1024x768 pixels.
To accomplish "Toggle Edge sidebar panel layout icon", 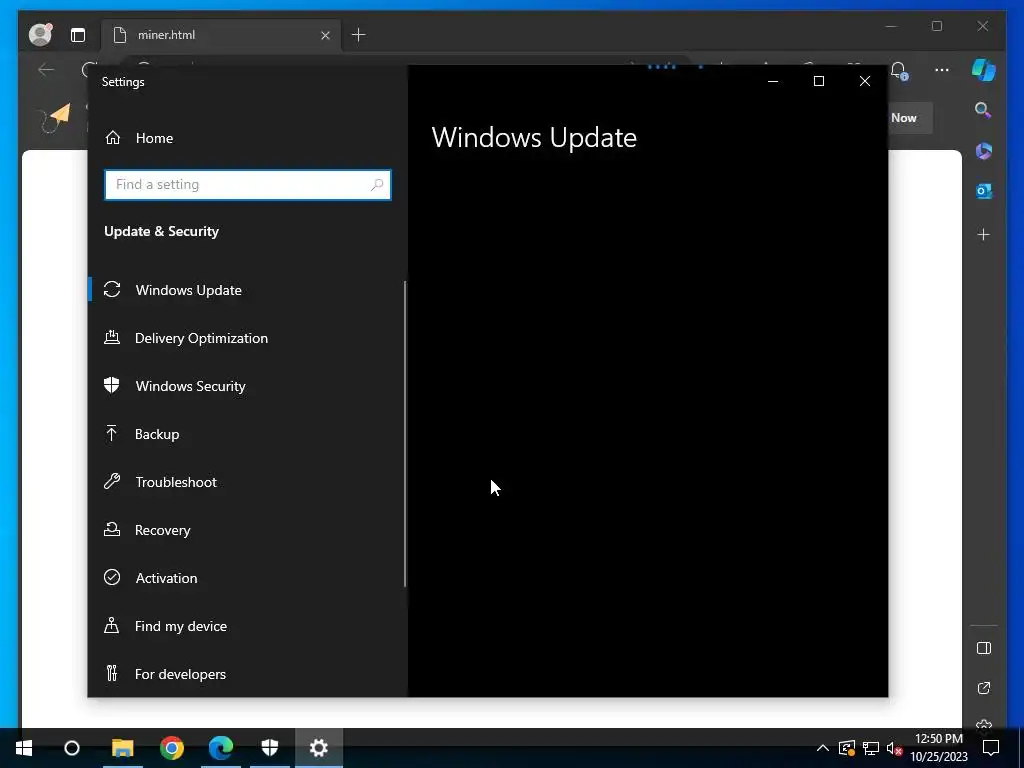I will pos(984,648).
